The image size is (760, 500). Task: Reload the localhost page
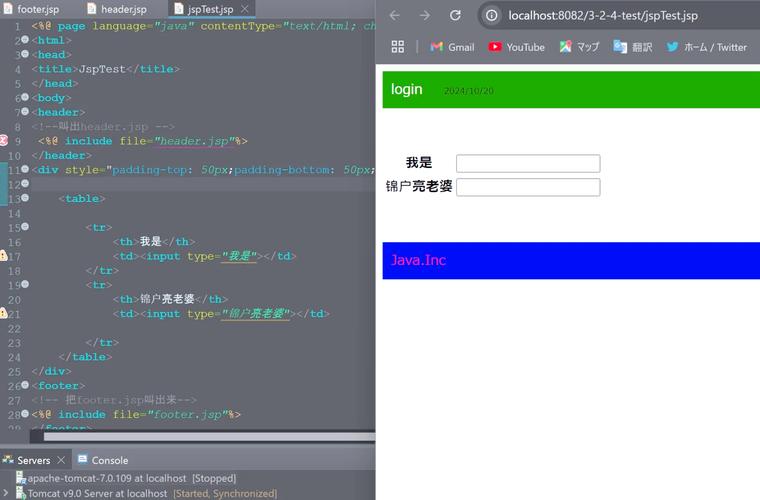[456, 15]
